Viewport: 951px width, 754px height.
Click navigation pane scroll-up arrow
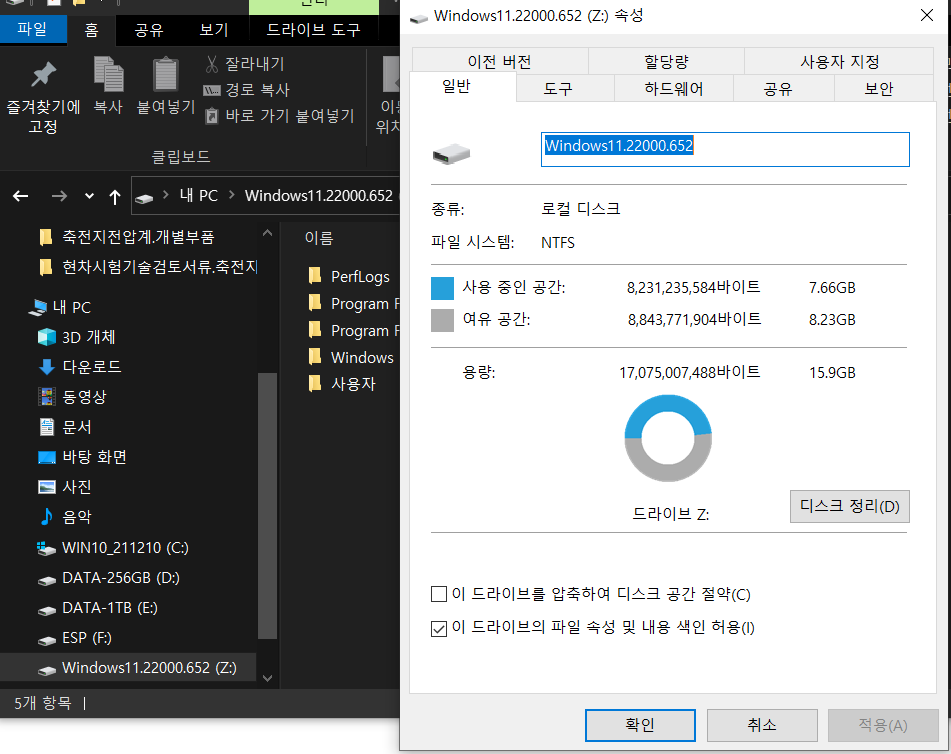[x=267, y=234]
